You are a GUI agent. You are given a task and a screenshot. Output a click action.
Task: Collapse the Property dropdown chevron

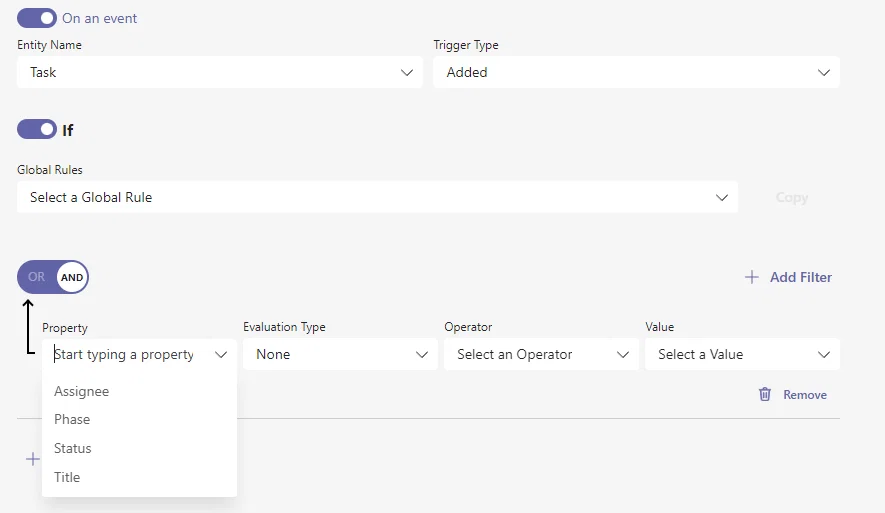(x=221, y=354)
